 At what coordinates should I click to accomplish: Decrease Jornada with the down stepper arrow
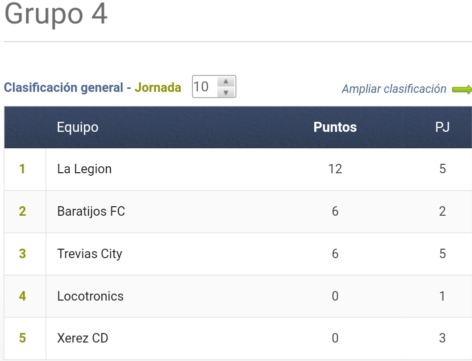[226, 92]
